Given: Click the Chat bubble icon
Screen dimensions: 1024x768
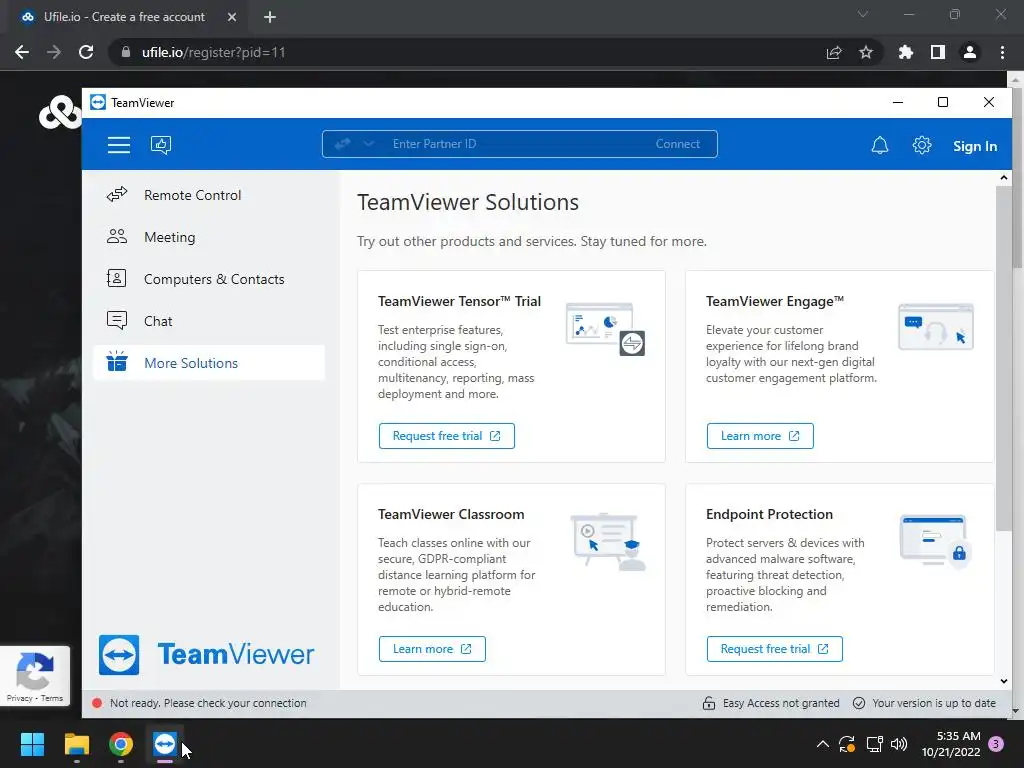Looking at the screenshot, I should click(117, 320).
